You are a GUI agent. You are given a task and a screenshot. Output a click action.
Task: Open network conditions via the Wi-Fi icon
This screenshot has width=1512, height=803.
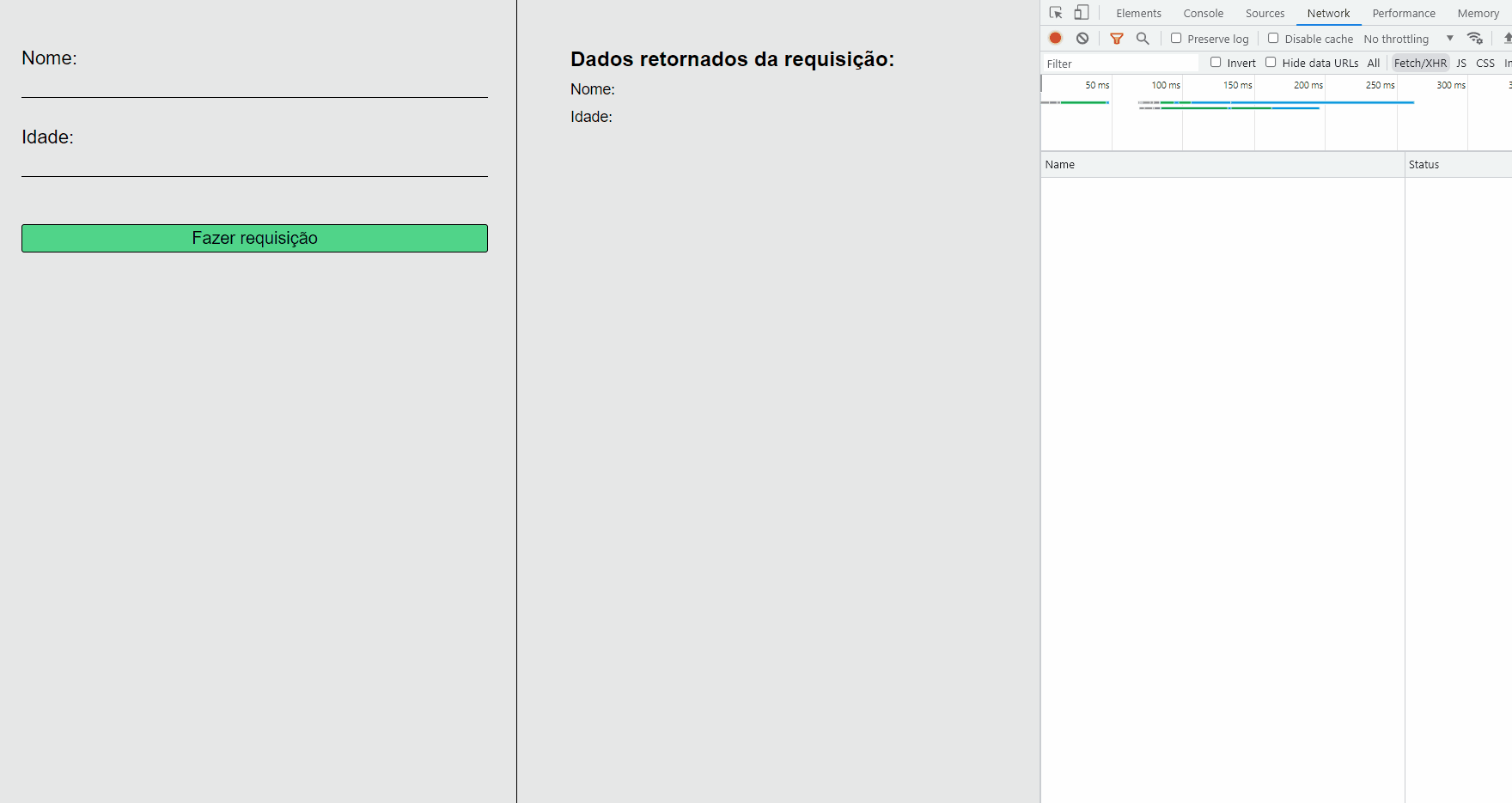[x=1475, y=38]
